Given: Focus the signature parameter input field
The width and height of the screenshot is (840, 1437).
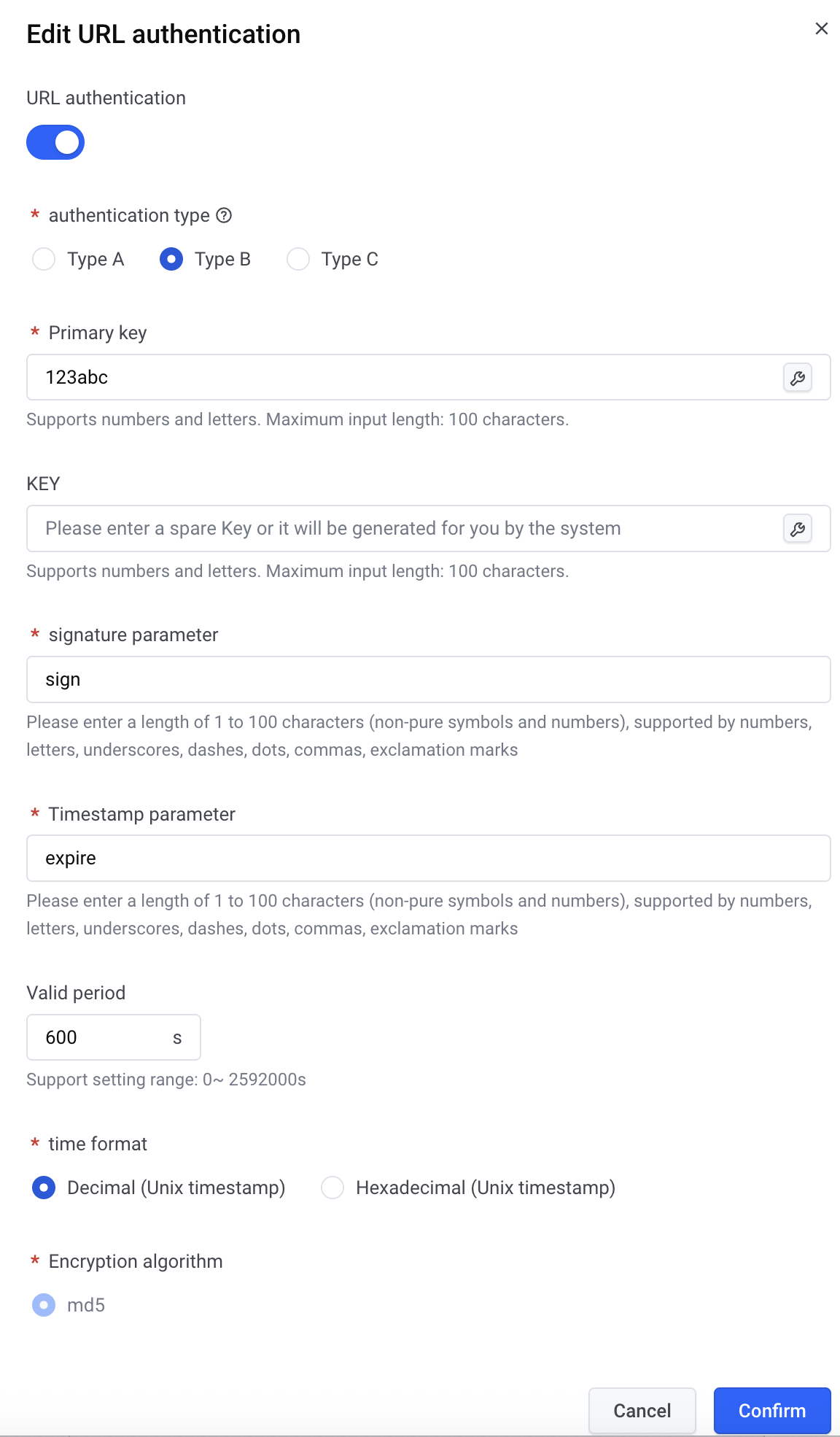Looking at the screenshot, I should (429, 680).
